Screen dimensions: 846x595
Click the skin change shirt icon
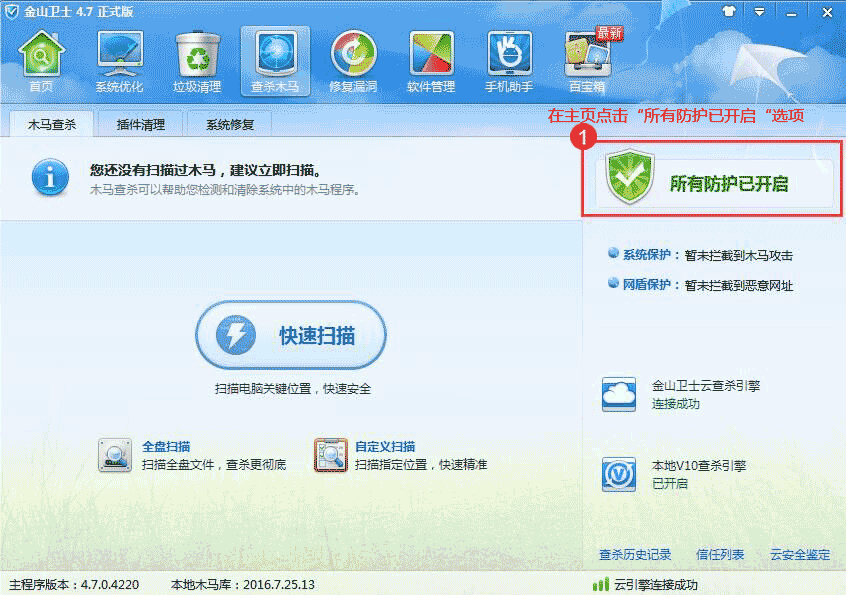click(x=729, y=11)
